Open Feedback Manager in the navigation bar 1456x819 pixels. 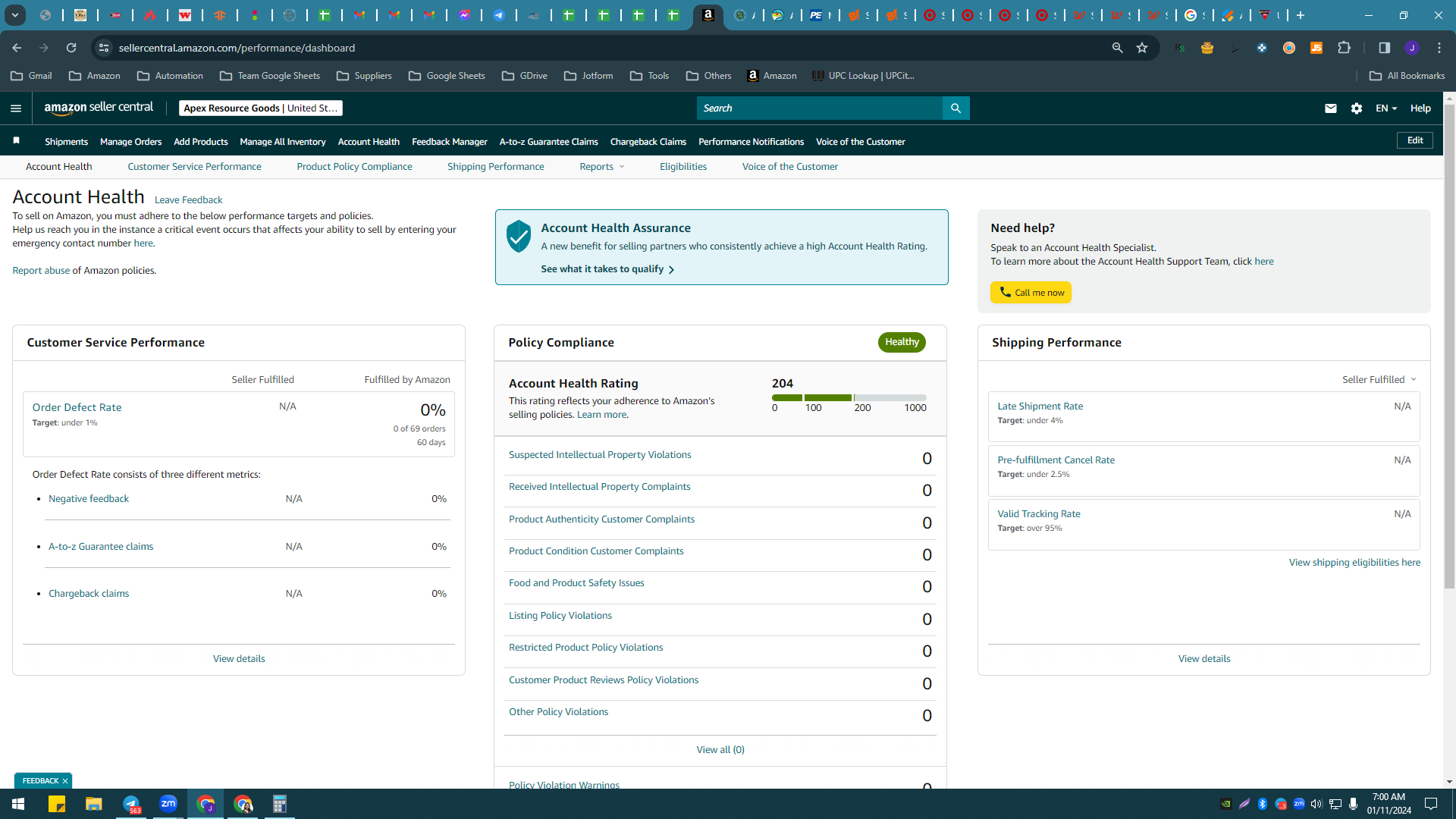point(450,142)
